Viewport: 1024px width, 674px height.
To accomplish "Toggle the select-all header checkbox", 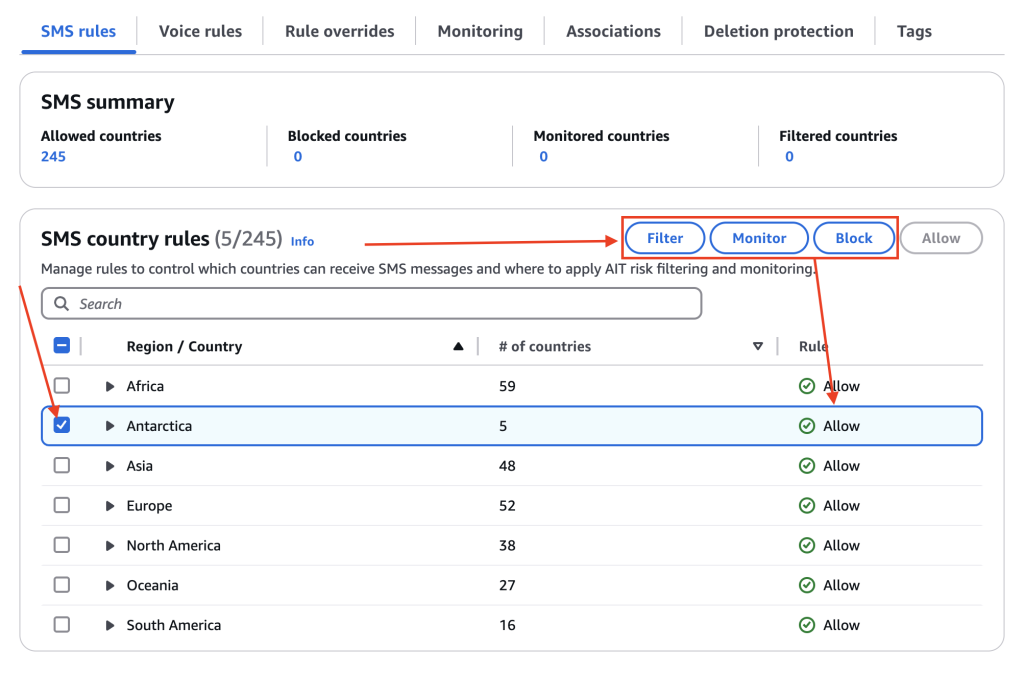I will tap(62, 346).
